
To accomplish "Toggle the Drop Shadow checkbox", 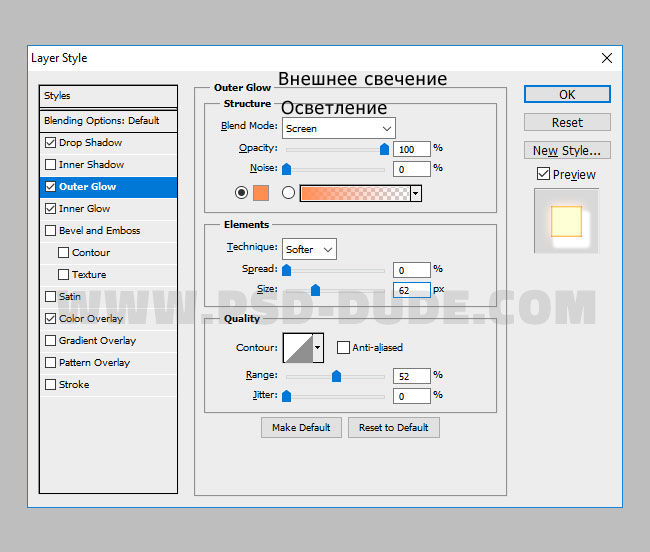I will [x=51, y=143].
